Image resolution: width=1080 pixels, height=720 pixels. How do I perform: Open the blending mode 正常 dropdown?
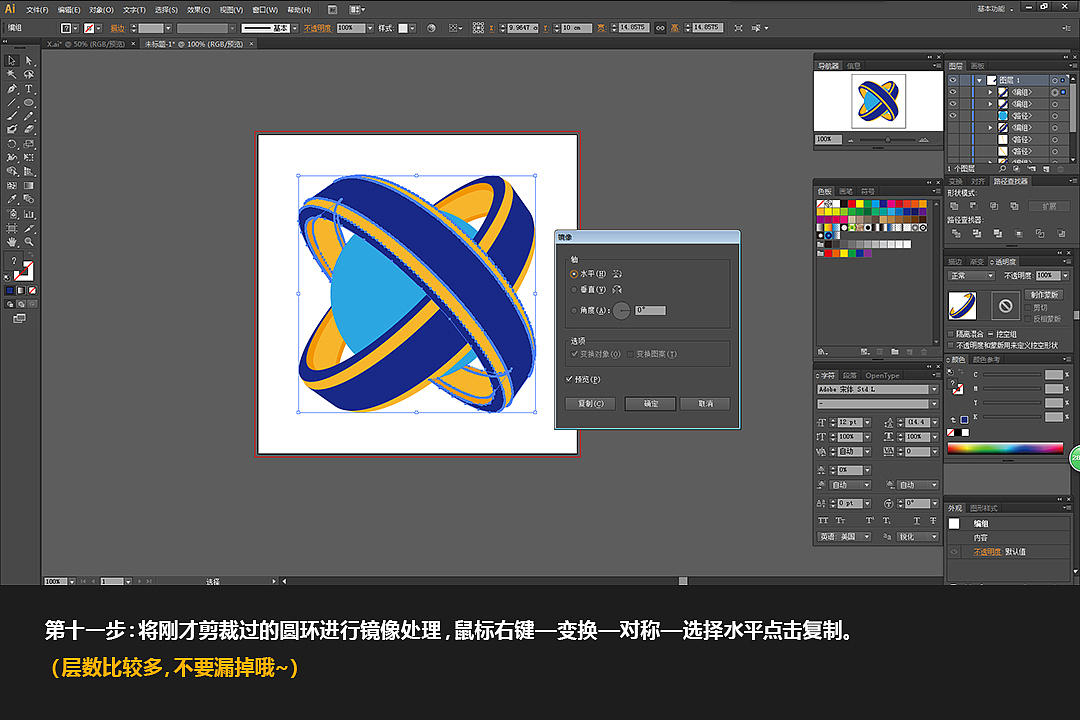point(971,276)
